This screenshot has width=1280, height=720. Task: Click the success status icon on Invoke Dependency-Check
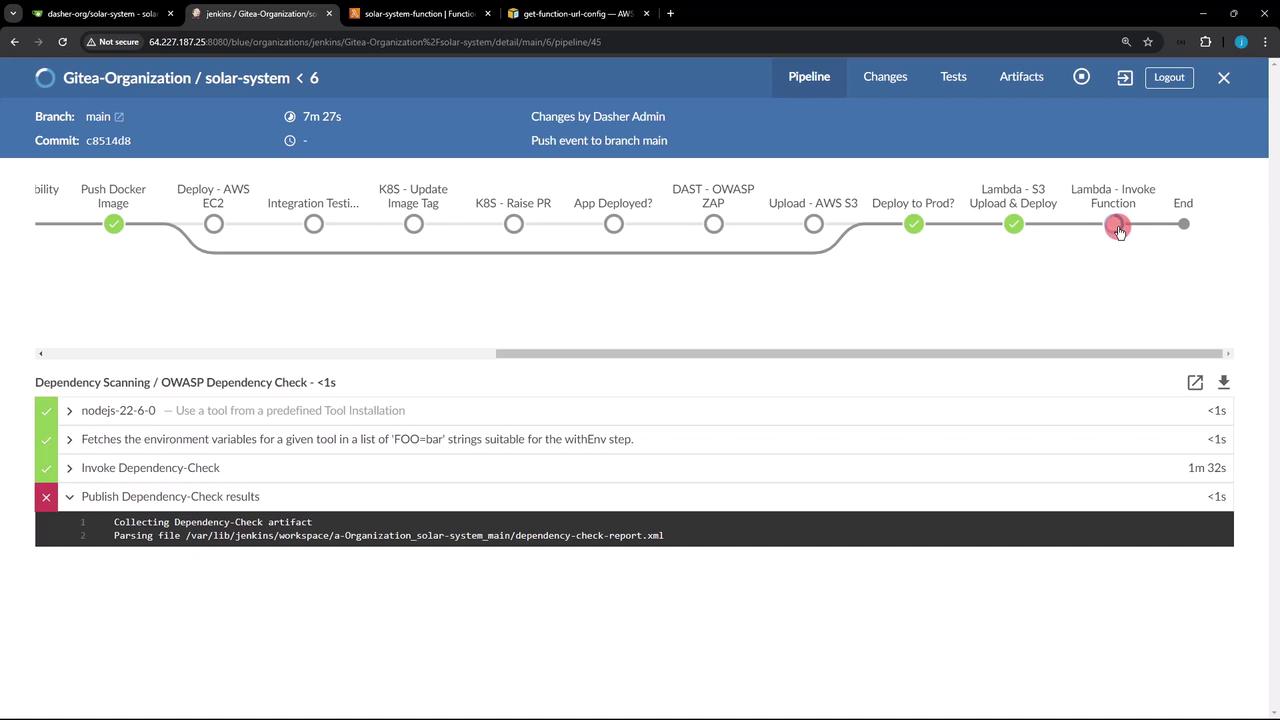(46, 468)
